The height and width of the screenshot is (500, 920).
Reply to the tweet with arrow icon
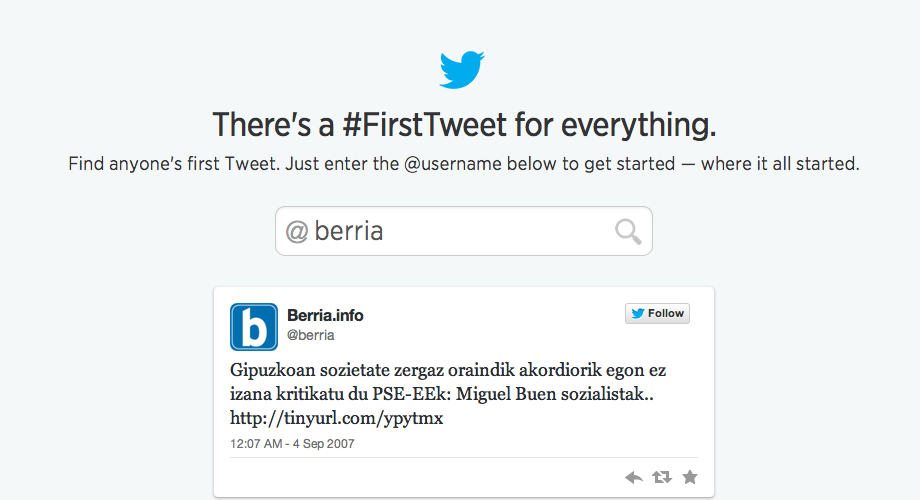coord(634,477)
